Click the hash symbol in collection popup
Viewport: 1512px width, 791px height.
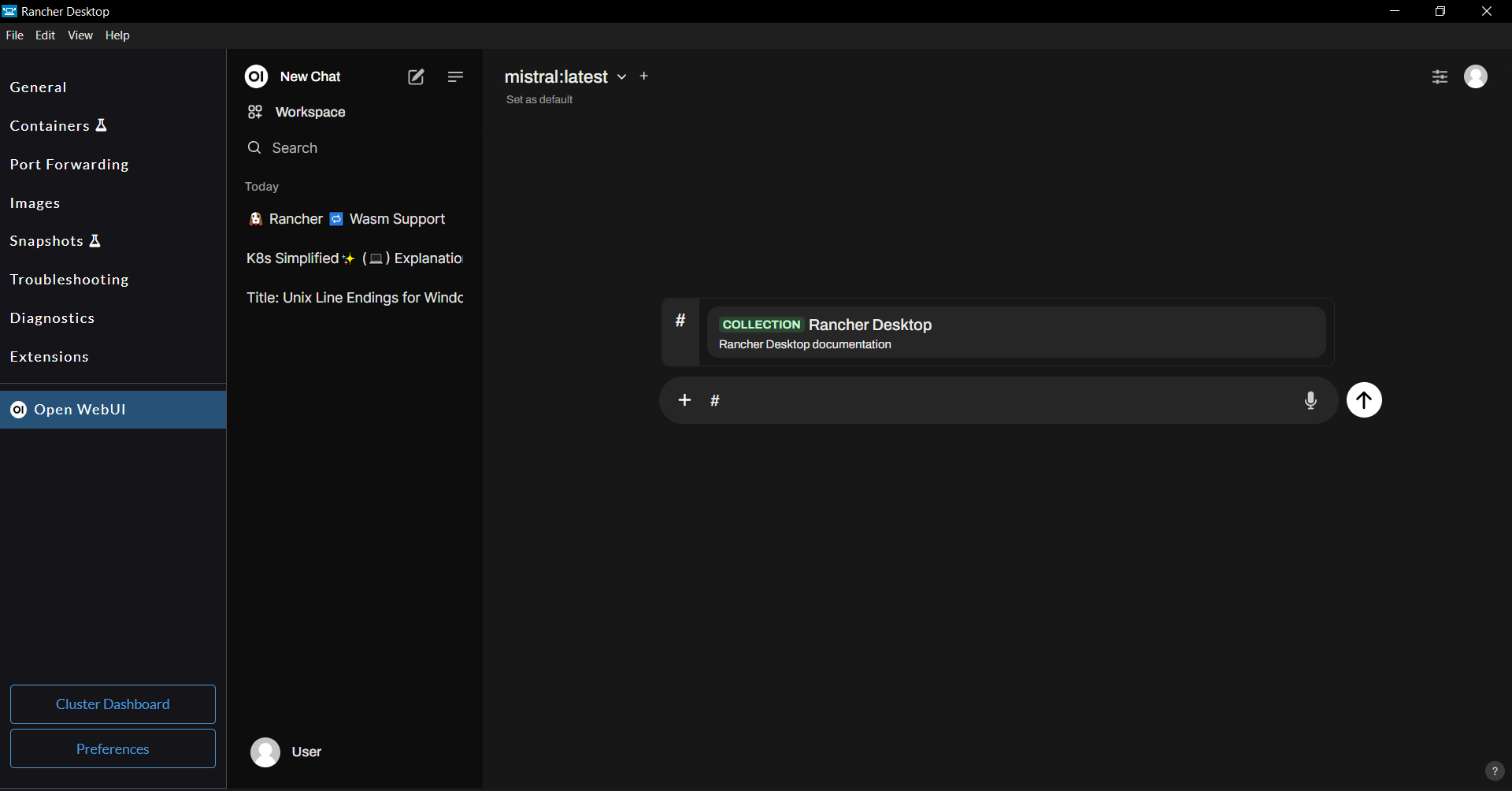pyautogui.click(x=680, y=320)
